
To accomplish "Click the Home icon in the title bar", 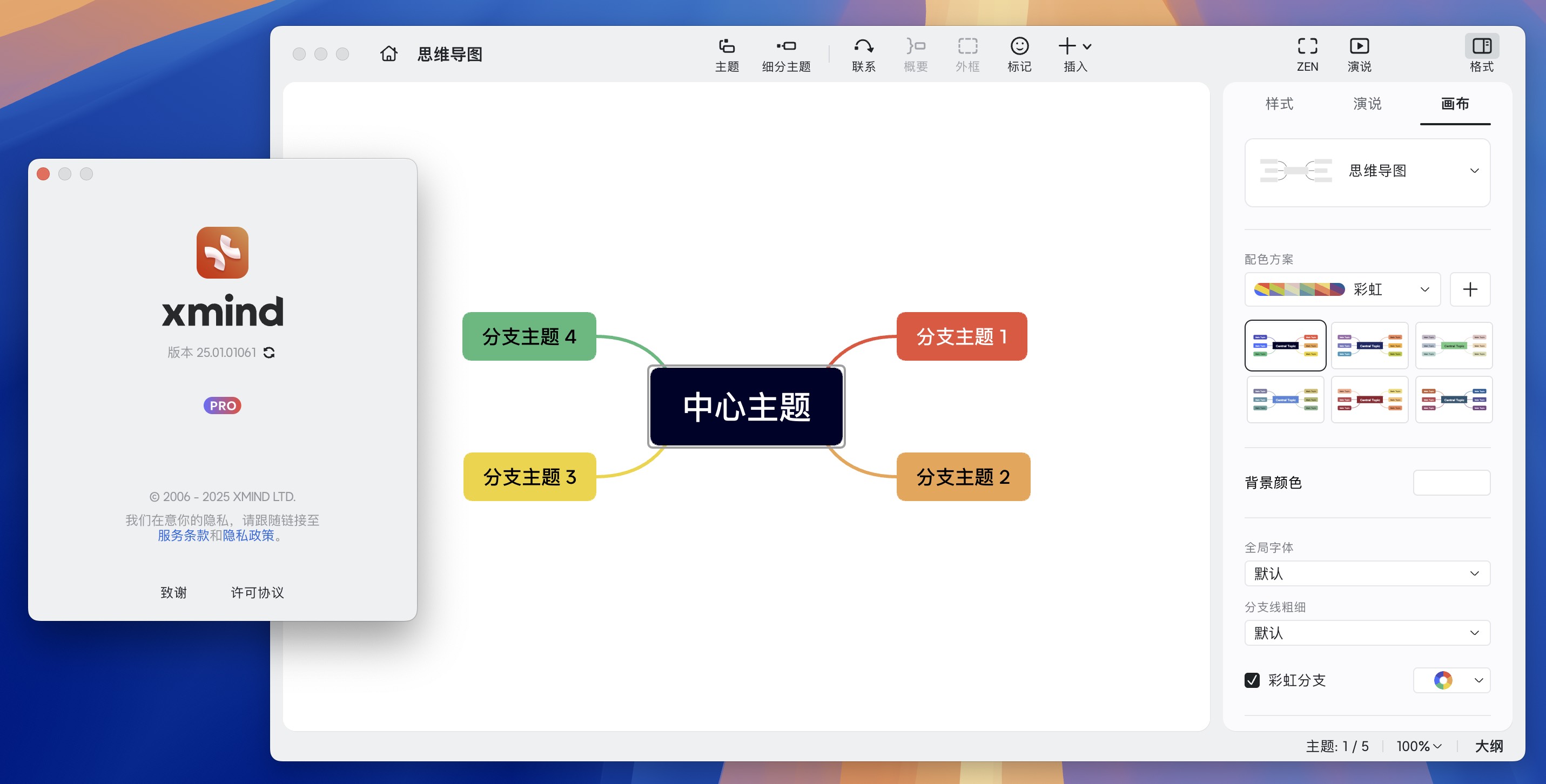I will tap(388, 53).
